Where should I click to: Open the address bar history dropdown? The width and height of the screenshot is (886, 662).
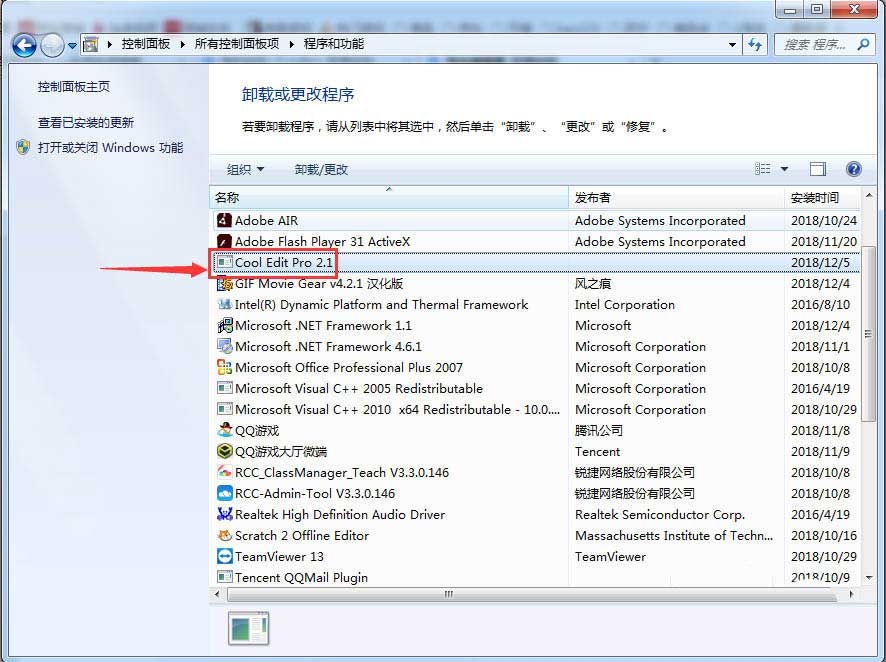click(x=732, y=45)
